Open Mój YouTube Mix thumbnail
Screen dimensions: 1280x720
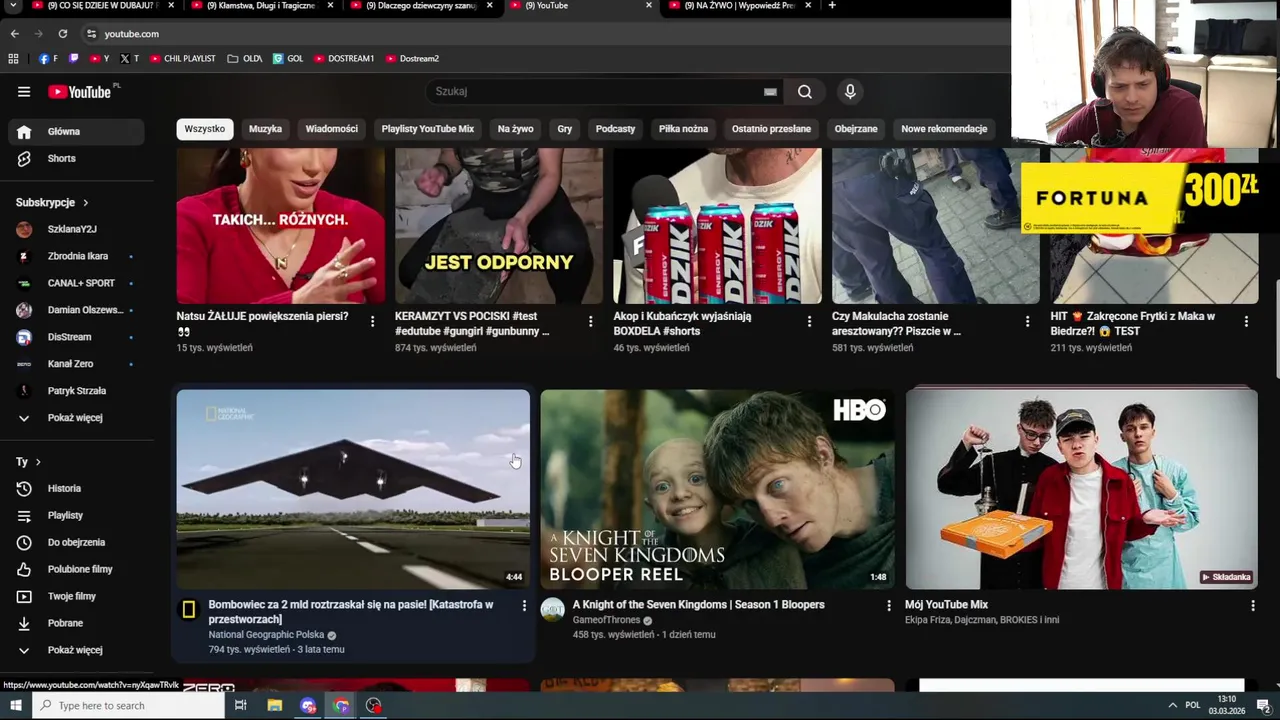[1081, 489]
